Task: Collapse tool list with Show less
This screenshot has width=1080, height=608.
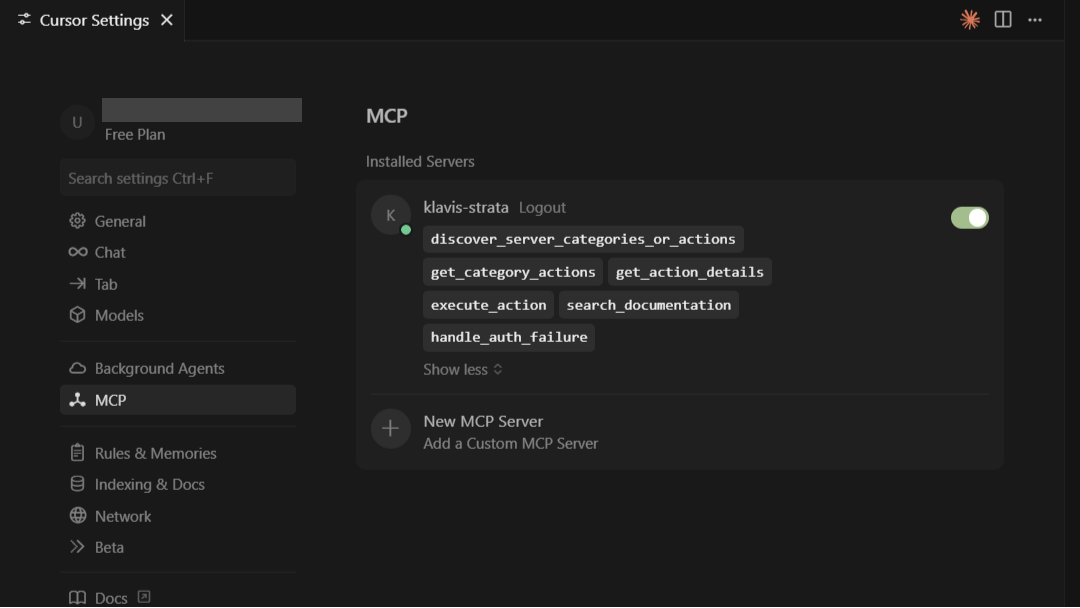Action: click(x=463, y=370)
